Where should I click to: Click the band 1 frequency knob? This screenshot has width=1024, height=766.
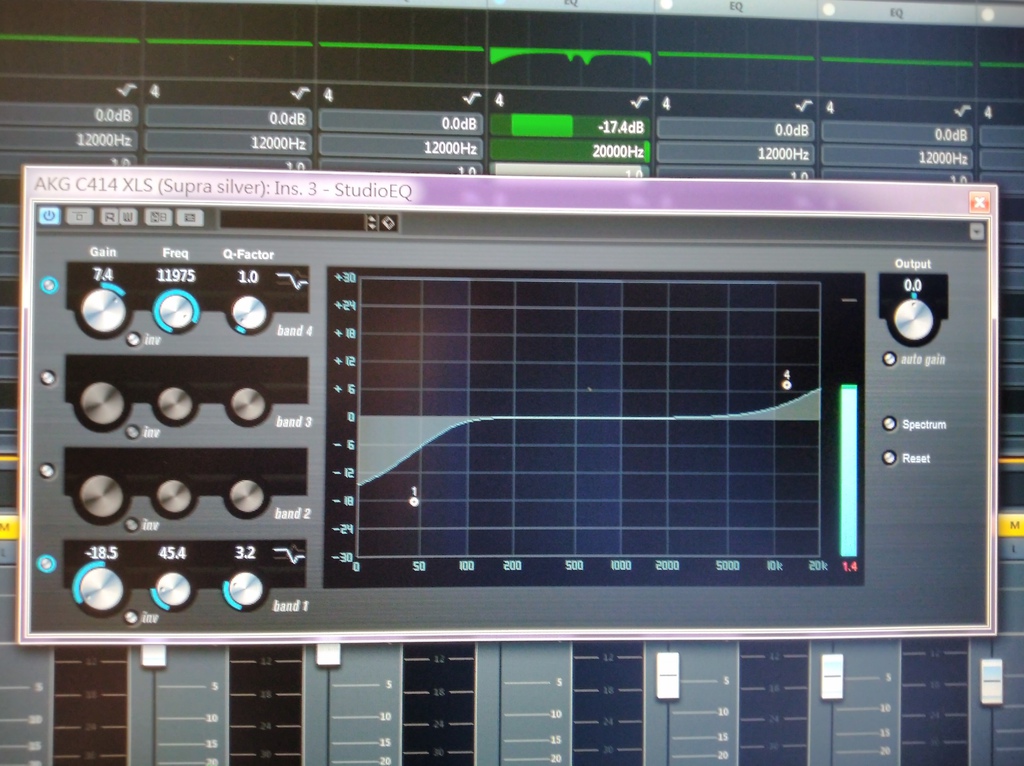coord(173,590)
